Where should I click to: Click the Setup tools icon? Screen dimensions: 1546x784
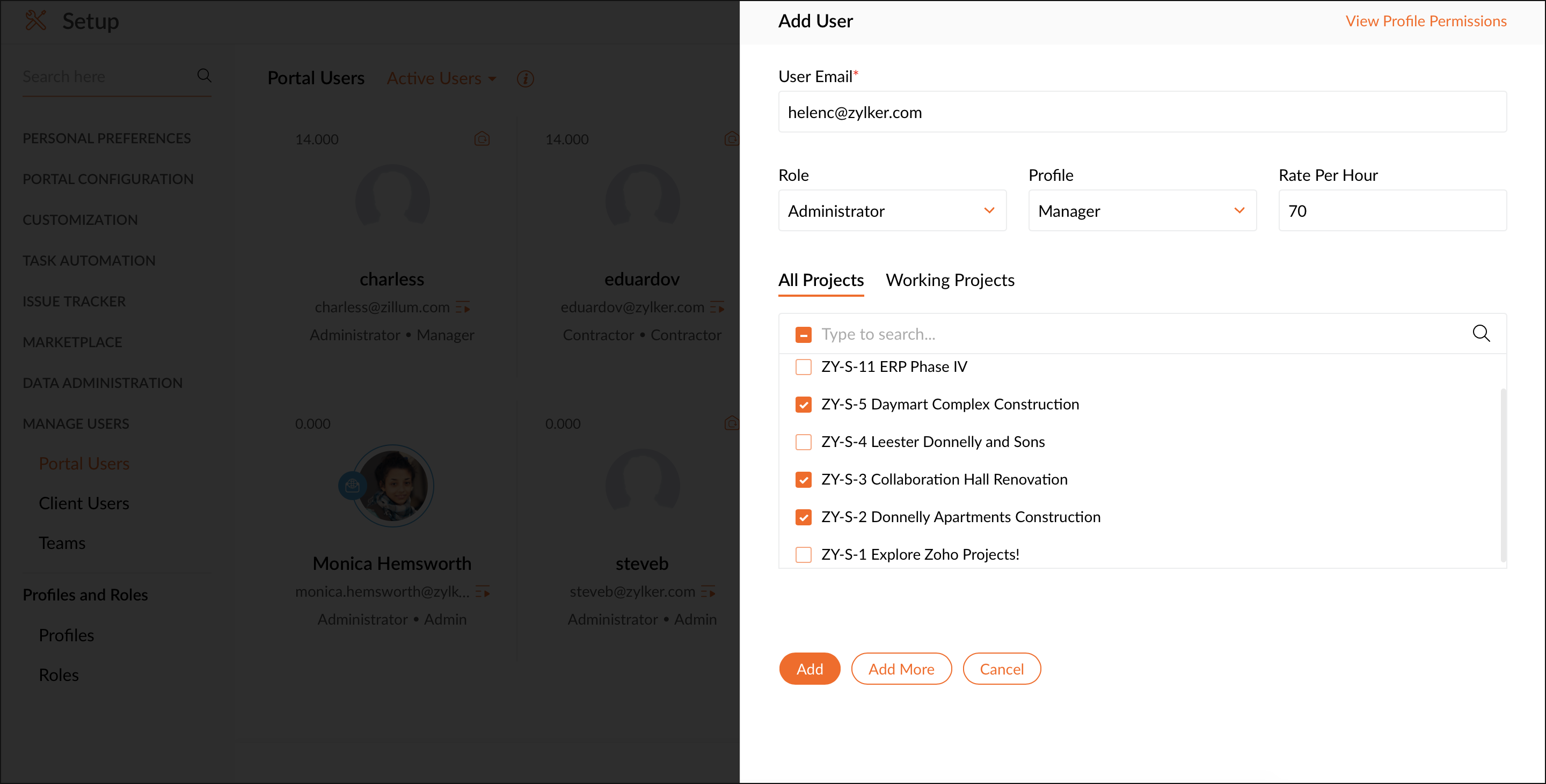[36, 20]
